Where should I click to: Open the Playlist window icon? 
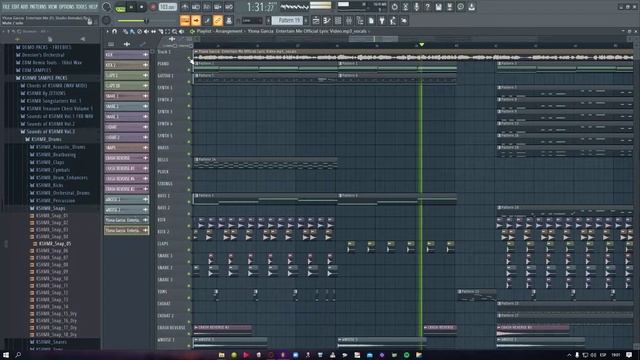coord(316,20)
